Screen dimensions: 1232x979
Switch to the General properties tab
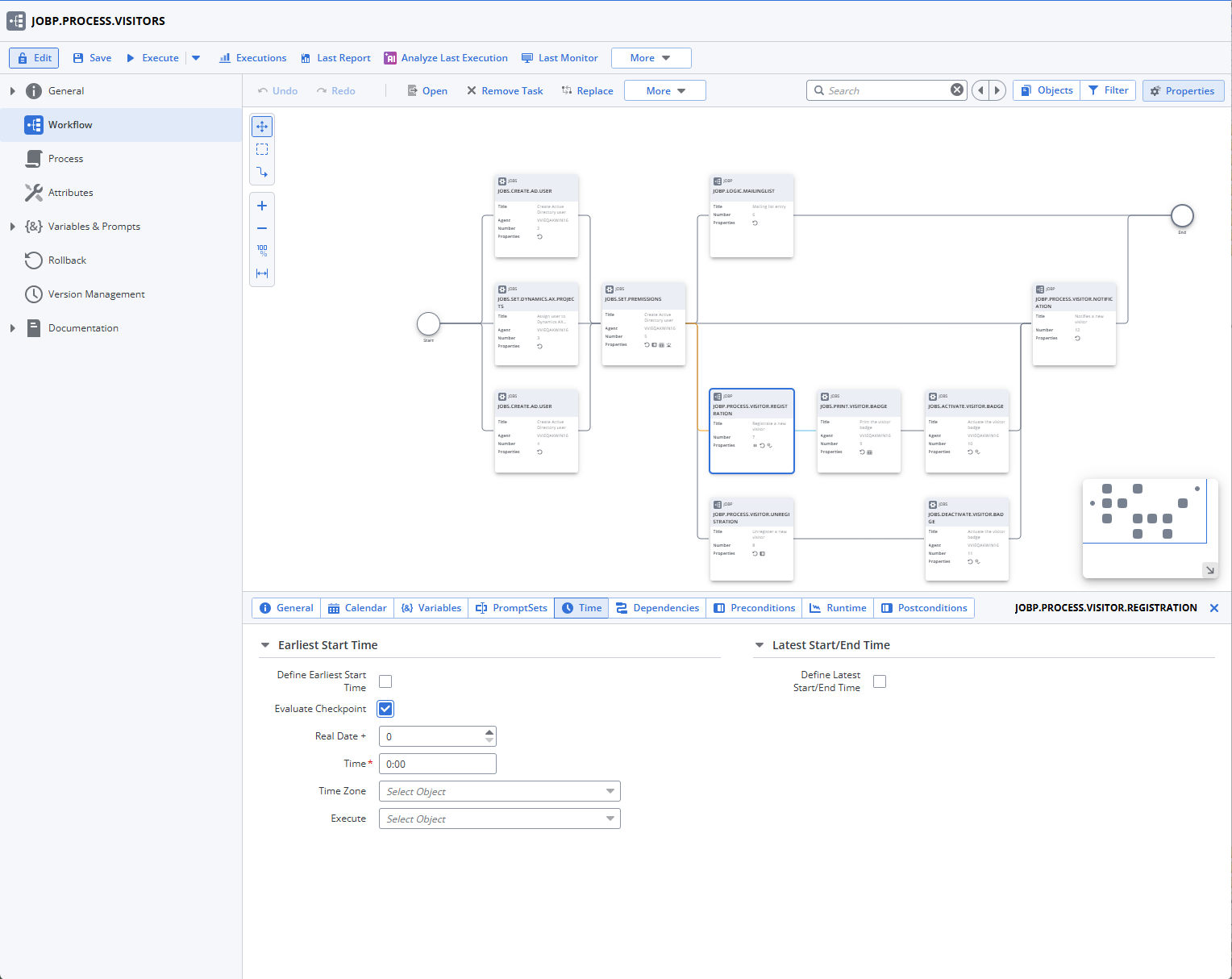pos(286,608)
